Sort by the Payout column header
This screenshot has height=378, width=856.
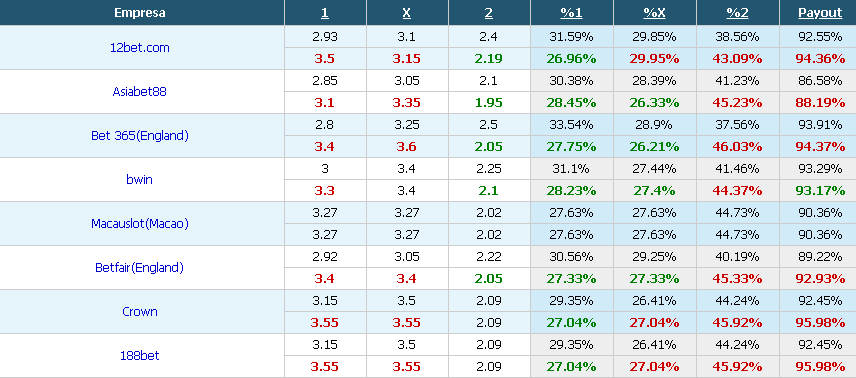tap(820, 13)
